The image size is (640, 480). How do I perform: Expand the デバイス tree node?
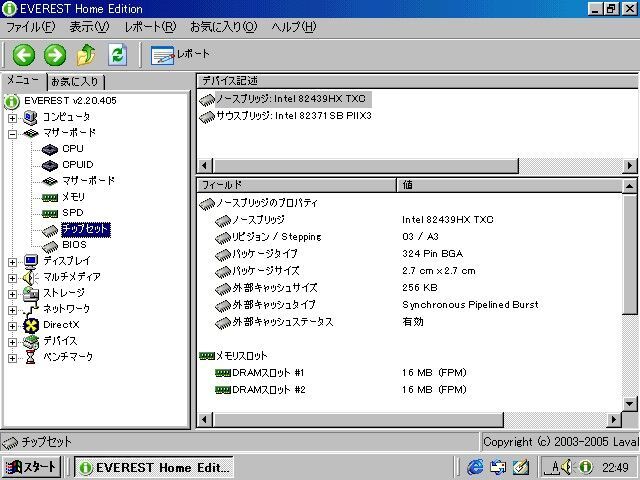12,342
